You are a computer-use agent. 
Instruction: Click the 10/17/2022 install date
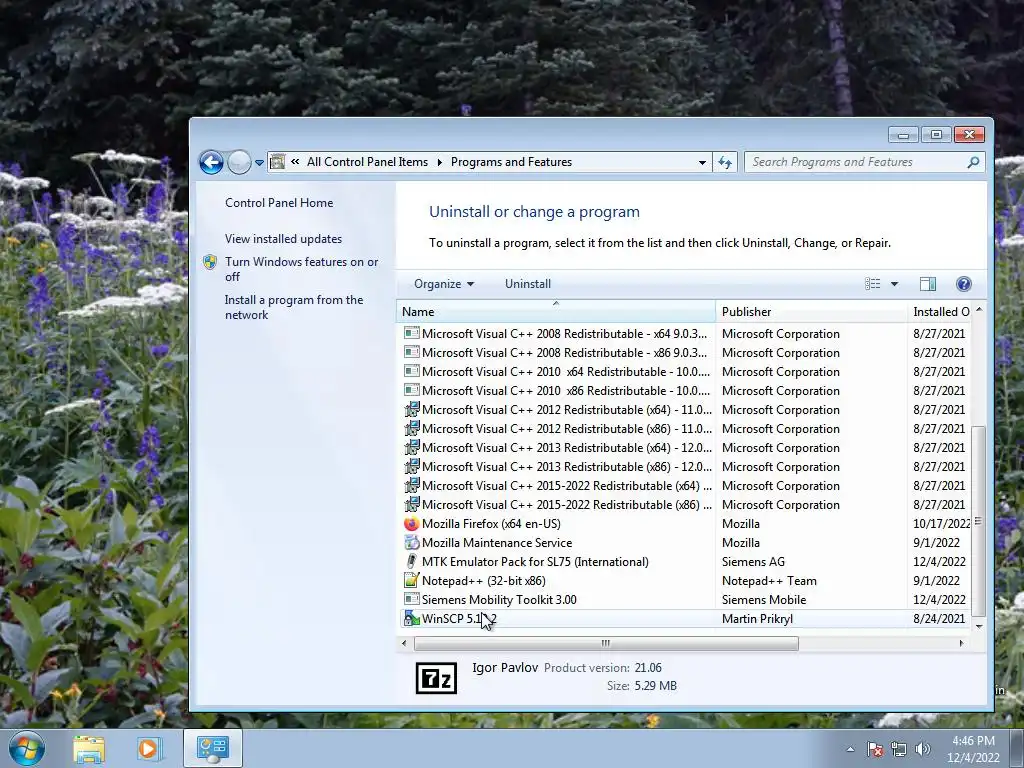942,524
